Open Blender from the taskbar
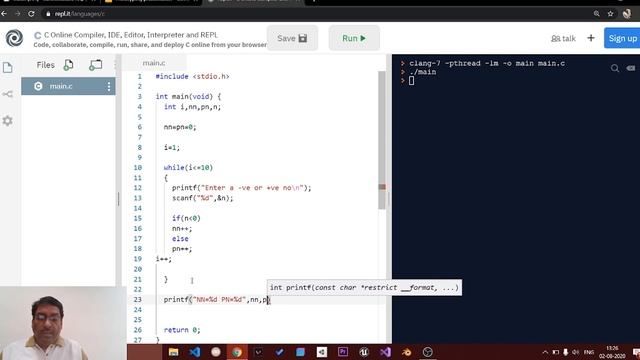The height and width of the screenshot is (360, 640). (x=407, y=352)
